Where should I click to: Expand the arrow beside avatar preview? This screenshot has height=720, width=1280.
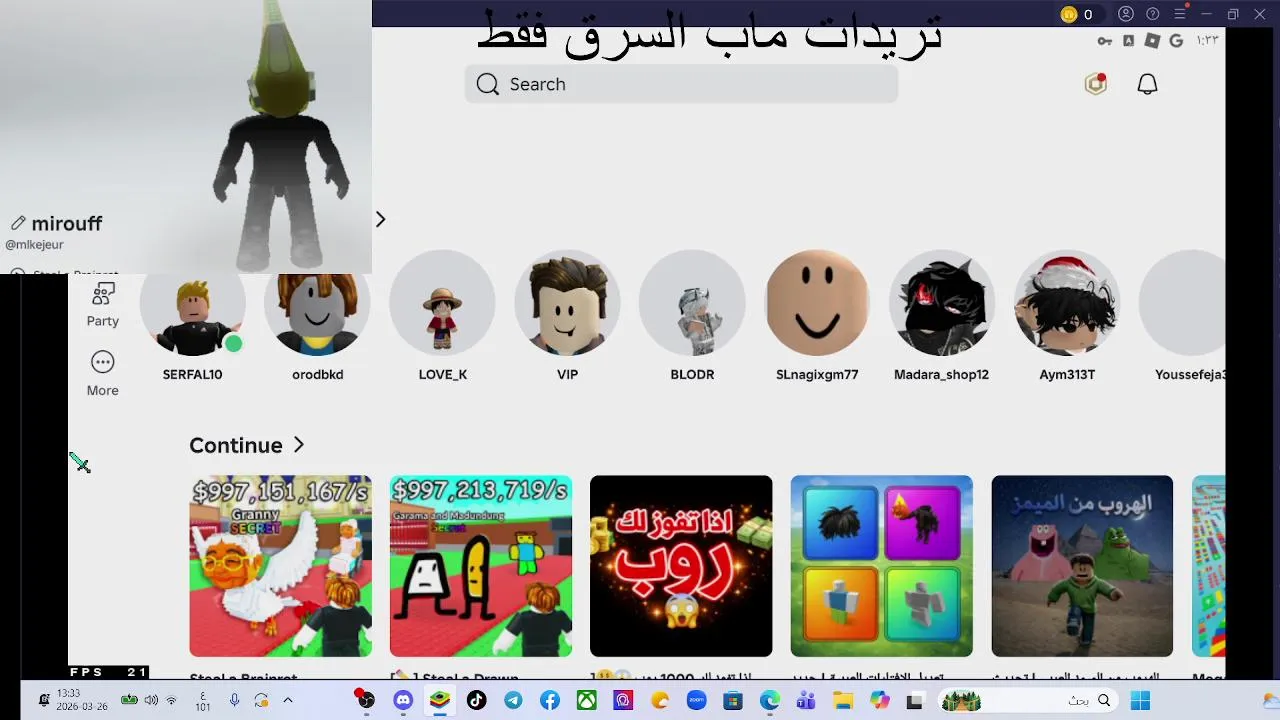[x=380, y=219]
